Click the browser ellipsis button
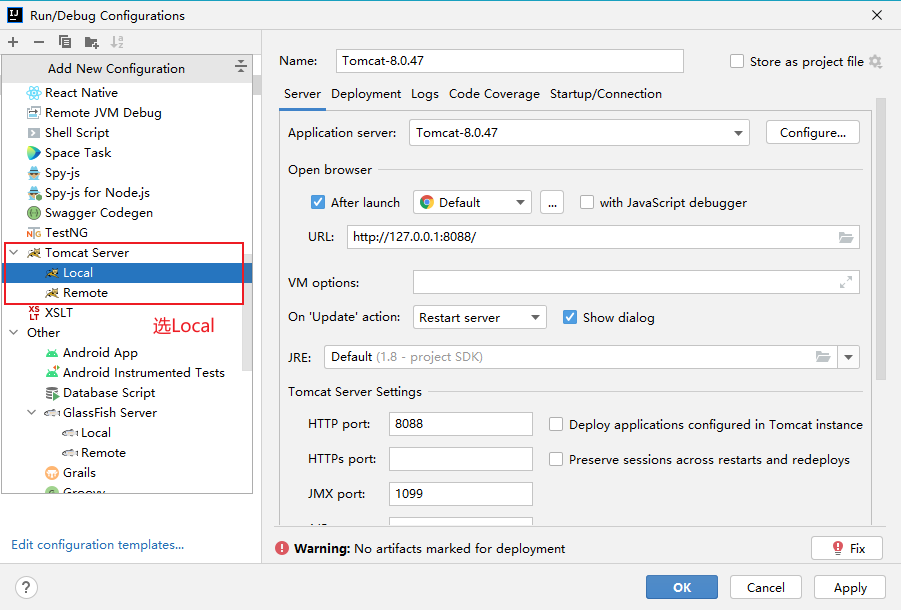Screen dimensions: 901x610 pos(552,202)
